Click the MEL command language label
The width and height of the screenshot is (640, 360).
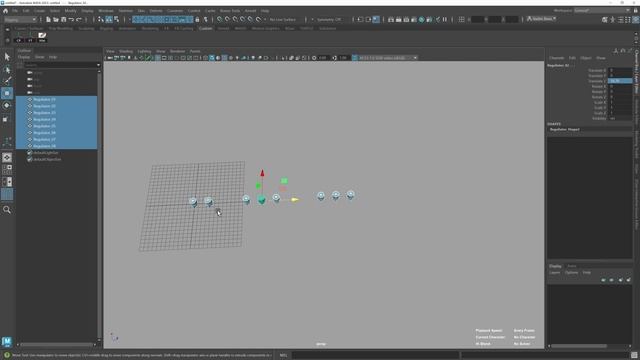pyautogui.click(x=283, y=355)
